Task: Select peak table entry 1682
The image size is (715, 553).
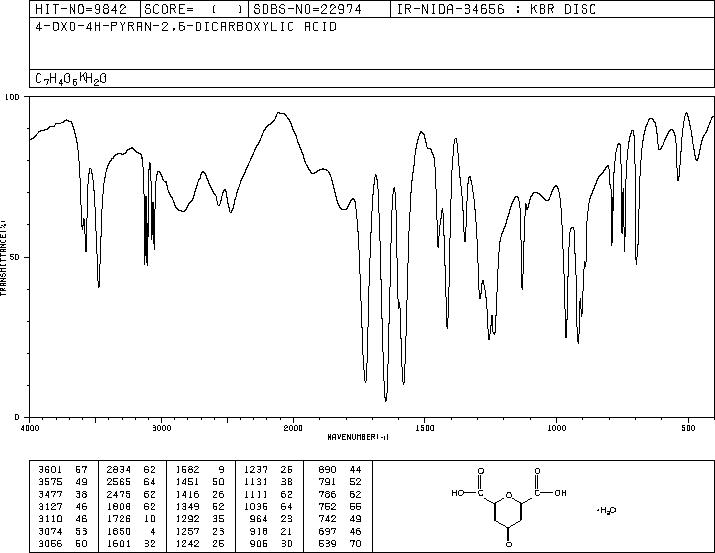Action: pyautogui.click(x=200, y=470)
